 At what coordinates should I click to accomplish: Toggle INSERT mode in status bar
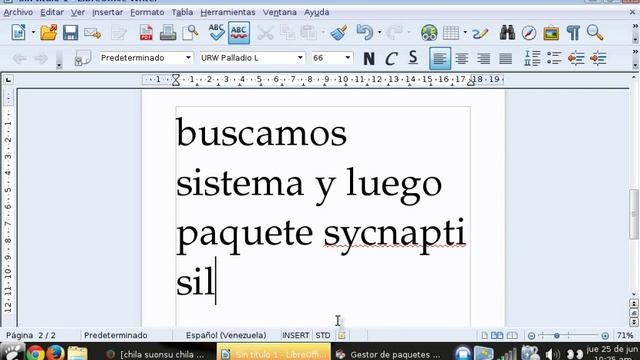coord(296,335)
